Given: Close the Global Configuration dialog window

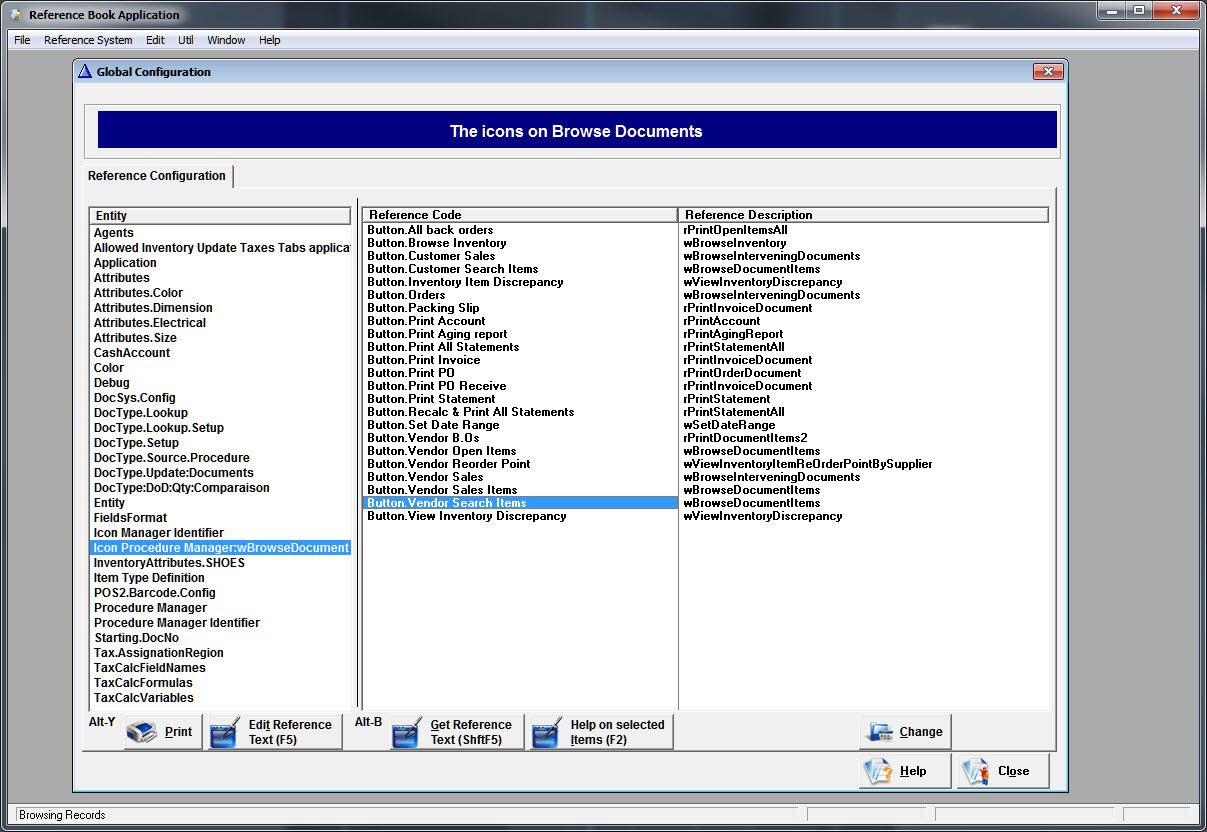Looking at the screenshot, I should [x=1047, y=72].
